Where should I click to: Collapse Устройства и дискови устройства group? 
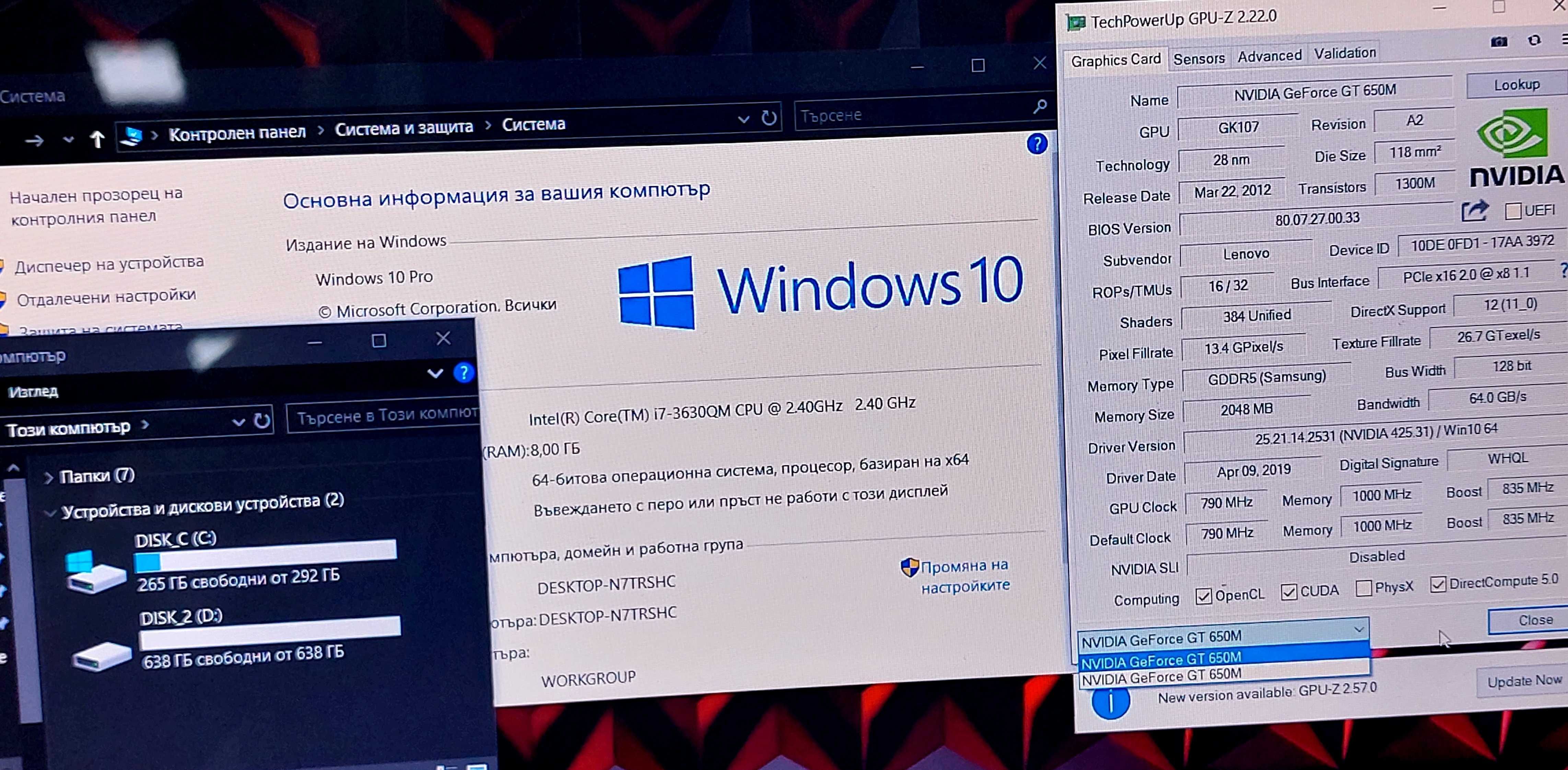coord(50,513)
